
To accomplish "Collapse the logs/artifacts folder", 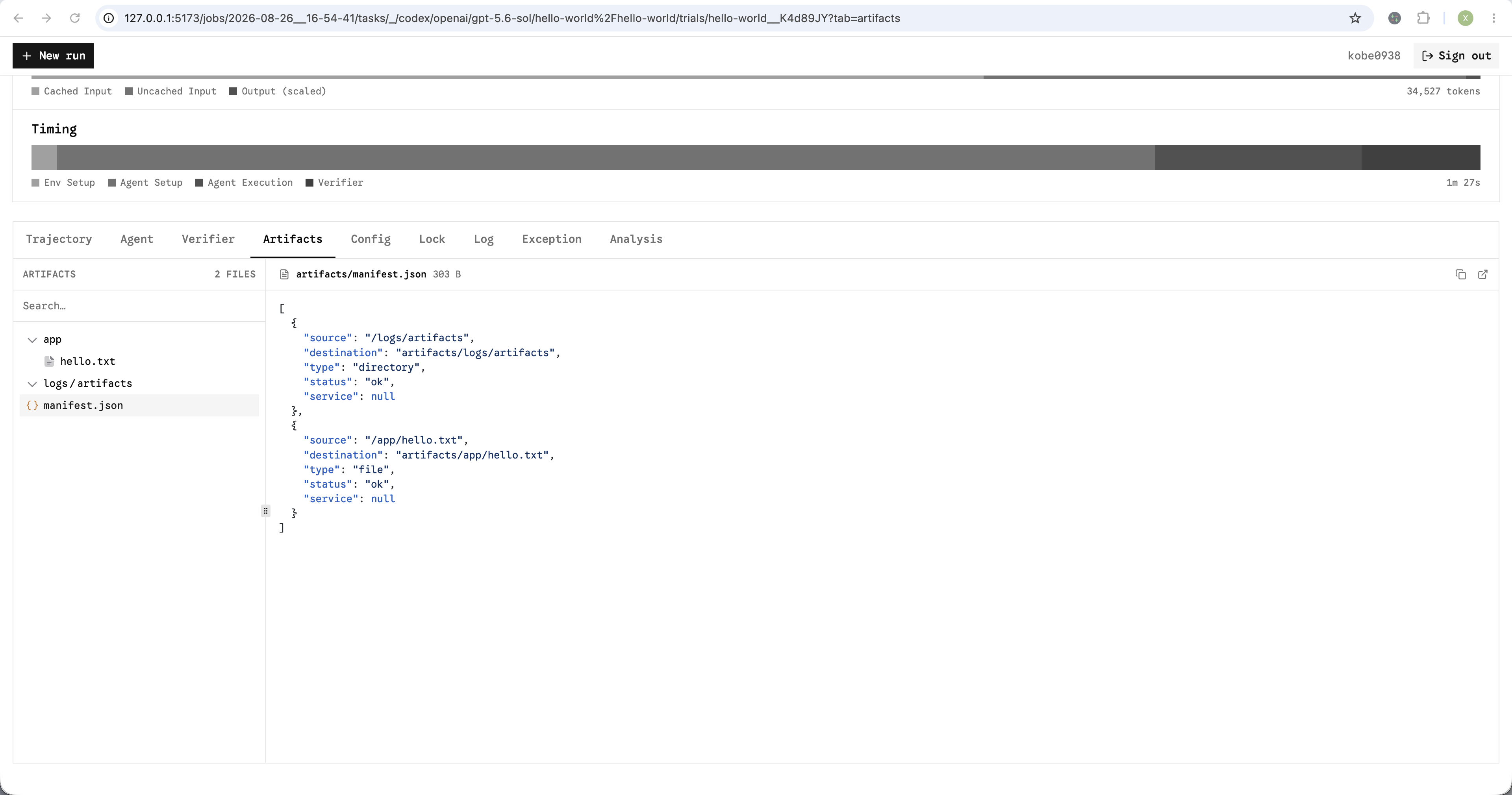I will pyautogui.click(x=32, y=384).
